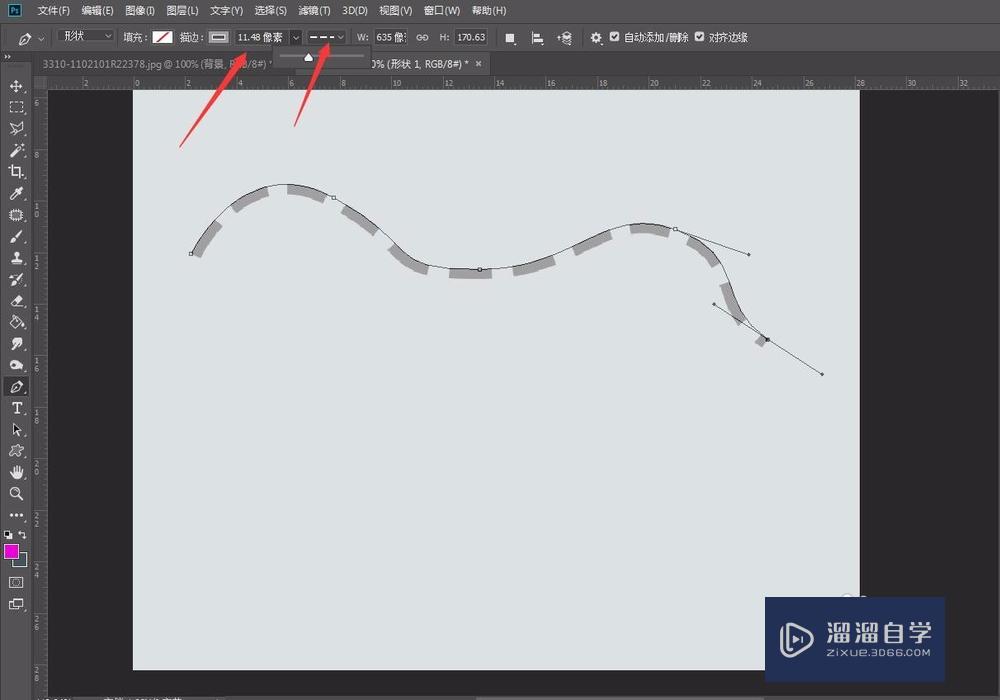Open the Edit Toolbar ellipsis

click(x=17, y=514)
